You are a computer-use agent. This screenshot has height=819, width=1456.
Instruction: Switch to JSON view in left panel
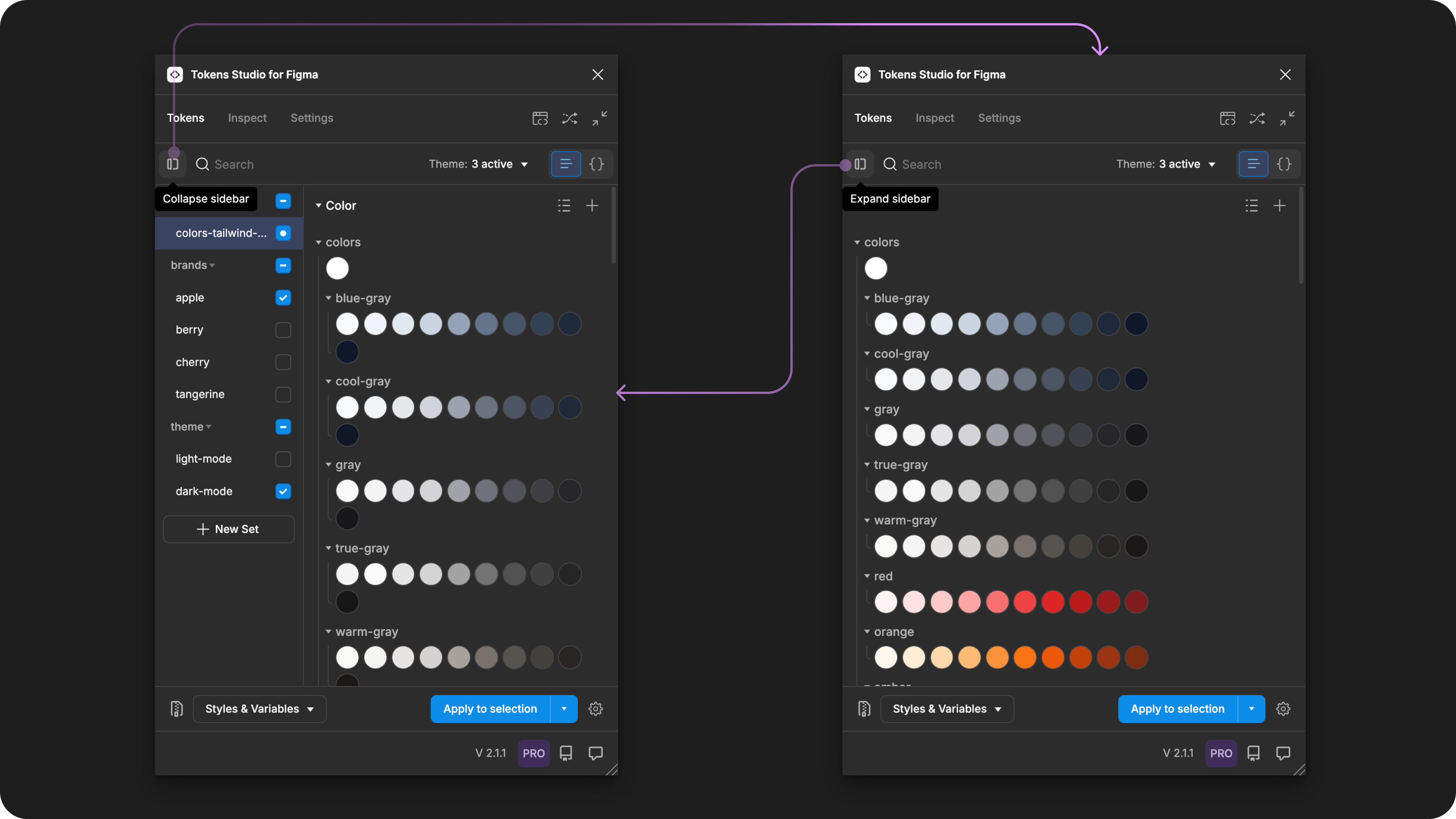(x=596, y=165)
